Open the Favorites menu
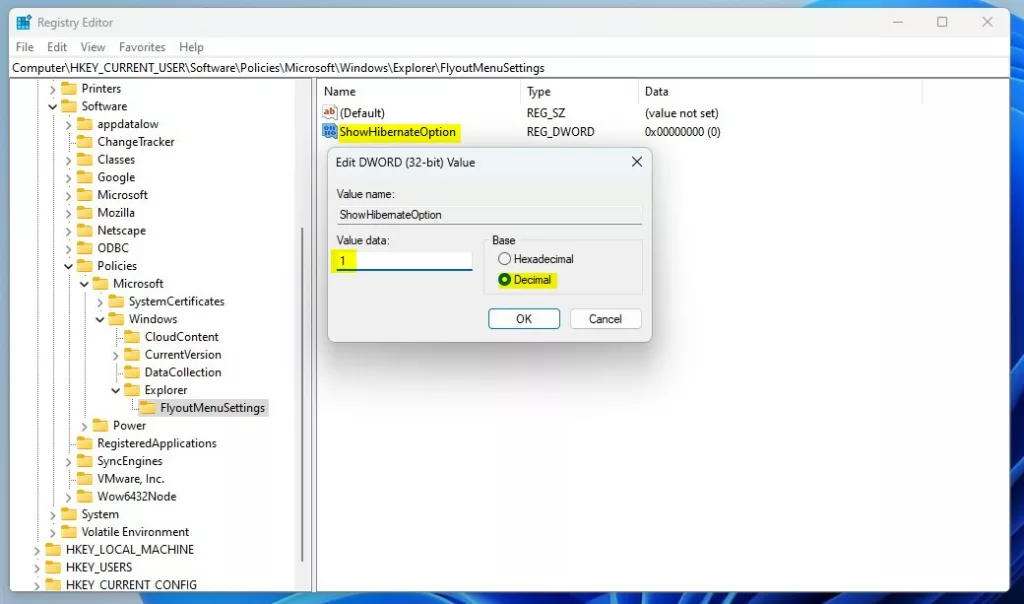1024x604 pixels. [142, 47]
